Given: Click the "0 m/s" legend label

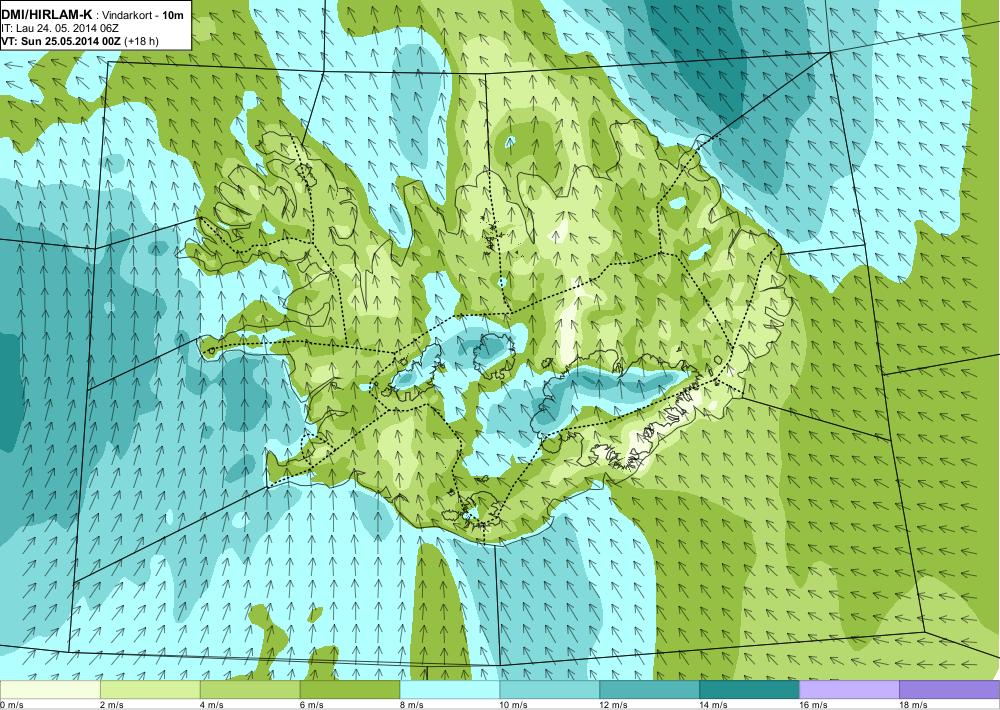Looking at the screenshot, I should (x=11, y=705).
